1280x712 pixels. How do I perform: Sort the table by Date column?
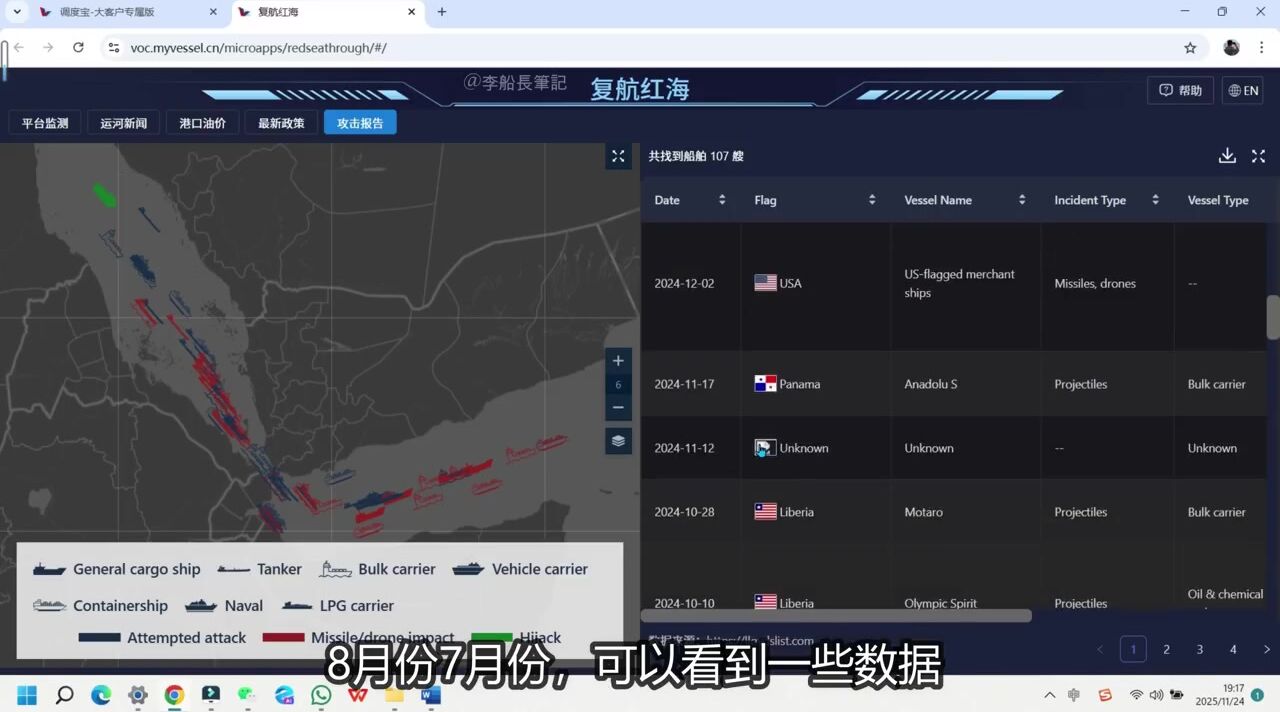coord(722,200)
